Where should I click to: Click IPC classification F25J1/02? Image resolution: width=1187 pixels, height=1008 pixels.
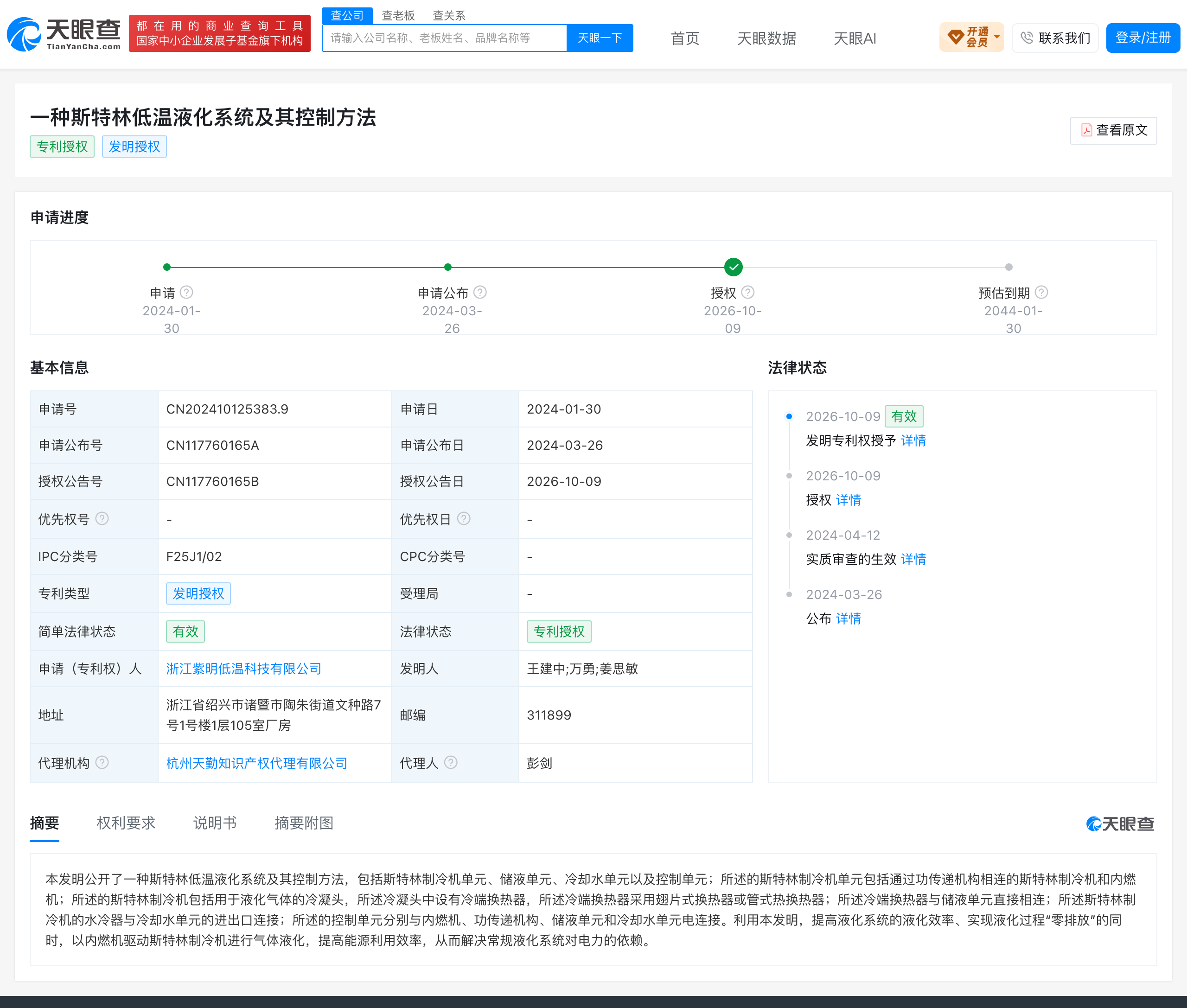click(194, 556)
